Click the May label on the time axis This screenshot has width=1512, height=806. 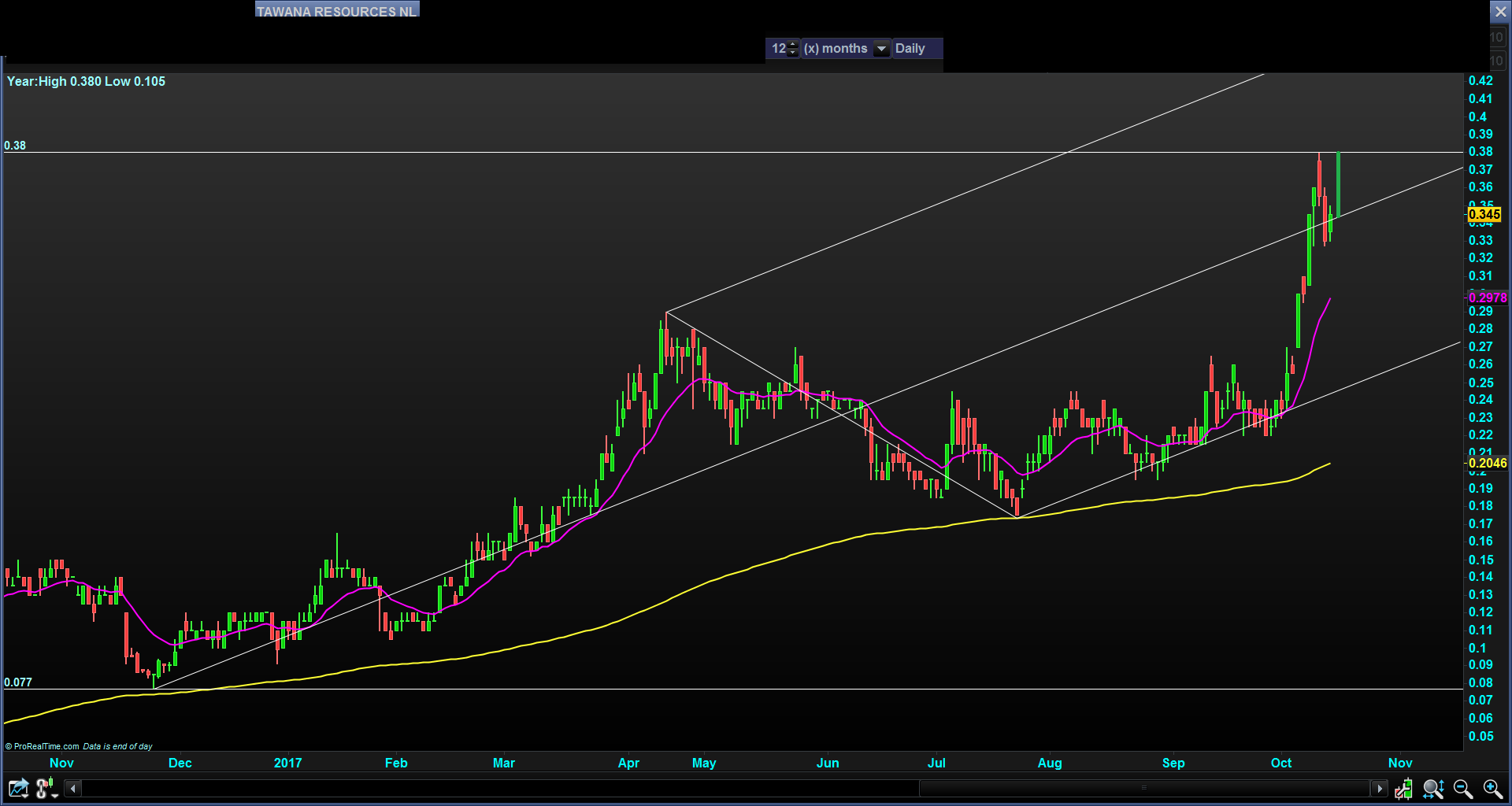[x=704, y=763]
